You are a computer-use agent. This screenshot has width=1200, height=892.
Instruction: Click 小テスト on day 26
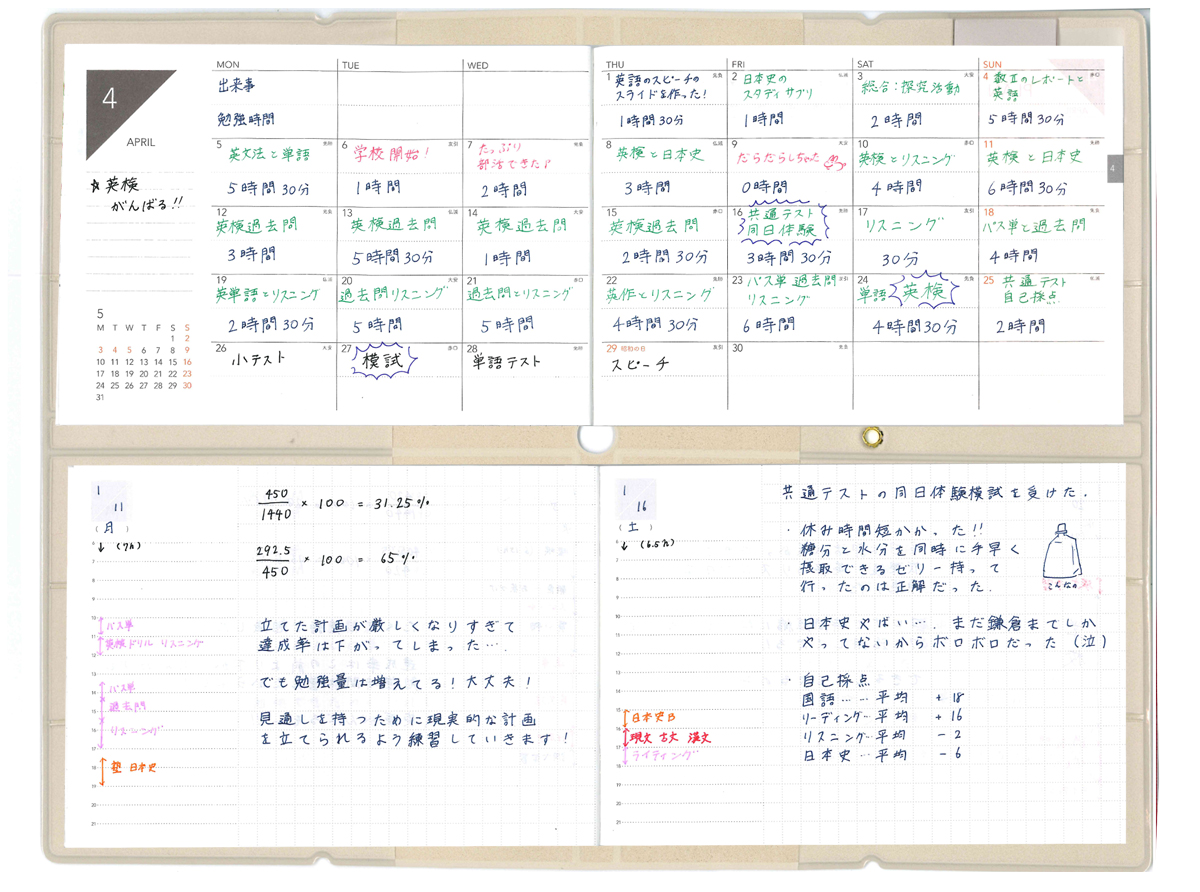coord(260,359)
